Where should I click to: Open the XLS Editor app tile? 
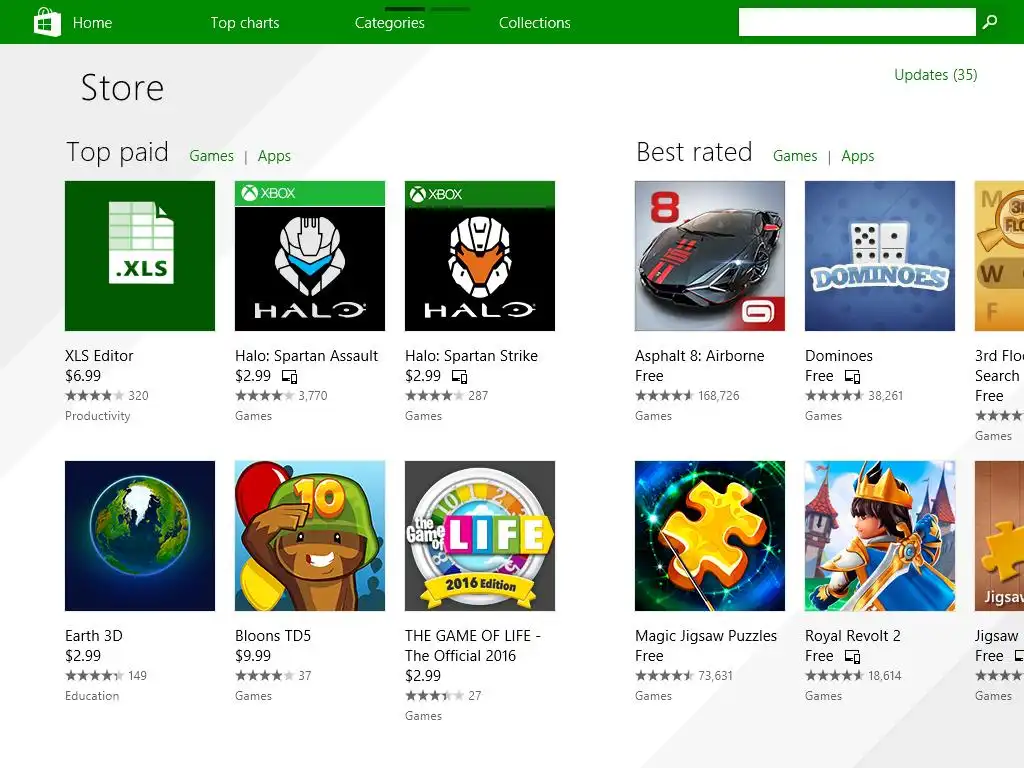click(x=140, y=256)
